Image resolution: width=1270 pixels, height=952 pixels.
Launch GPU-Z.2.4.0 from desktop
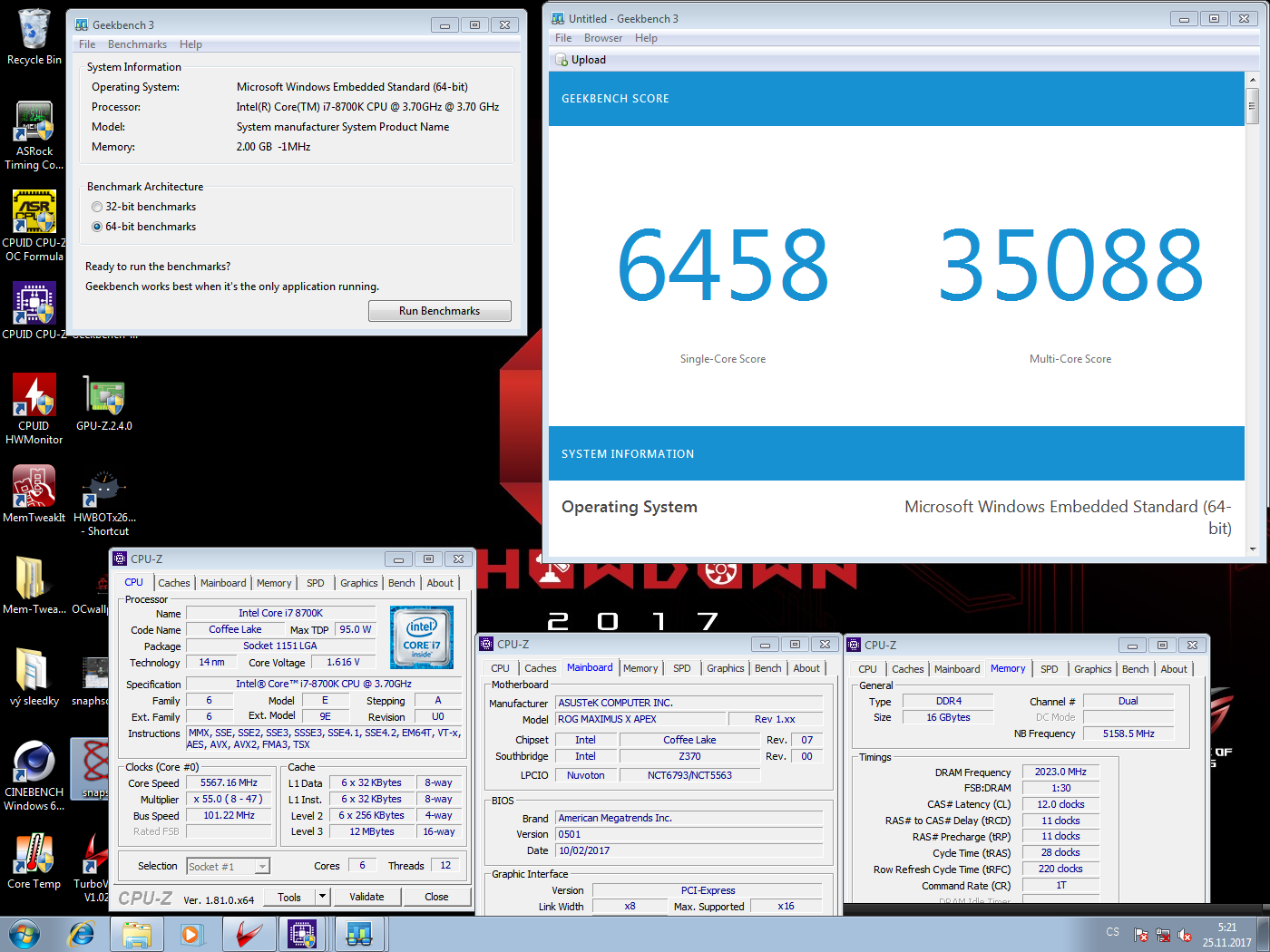104,403
